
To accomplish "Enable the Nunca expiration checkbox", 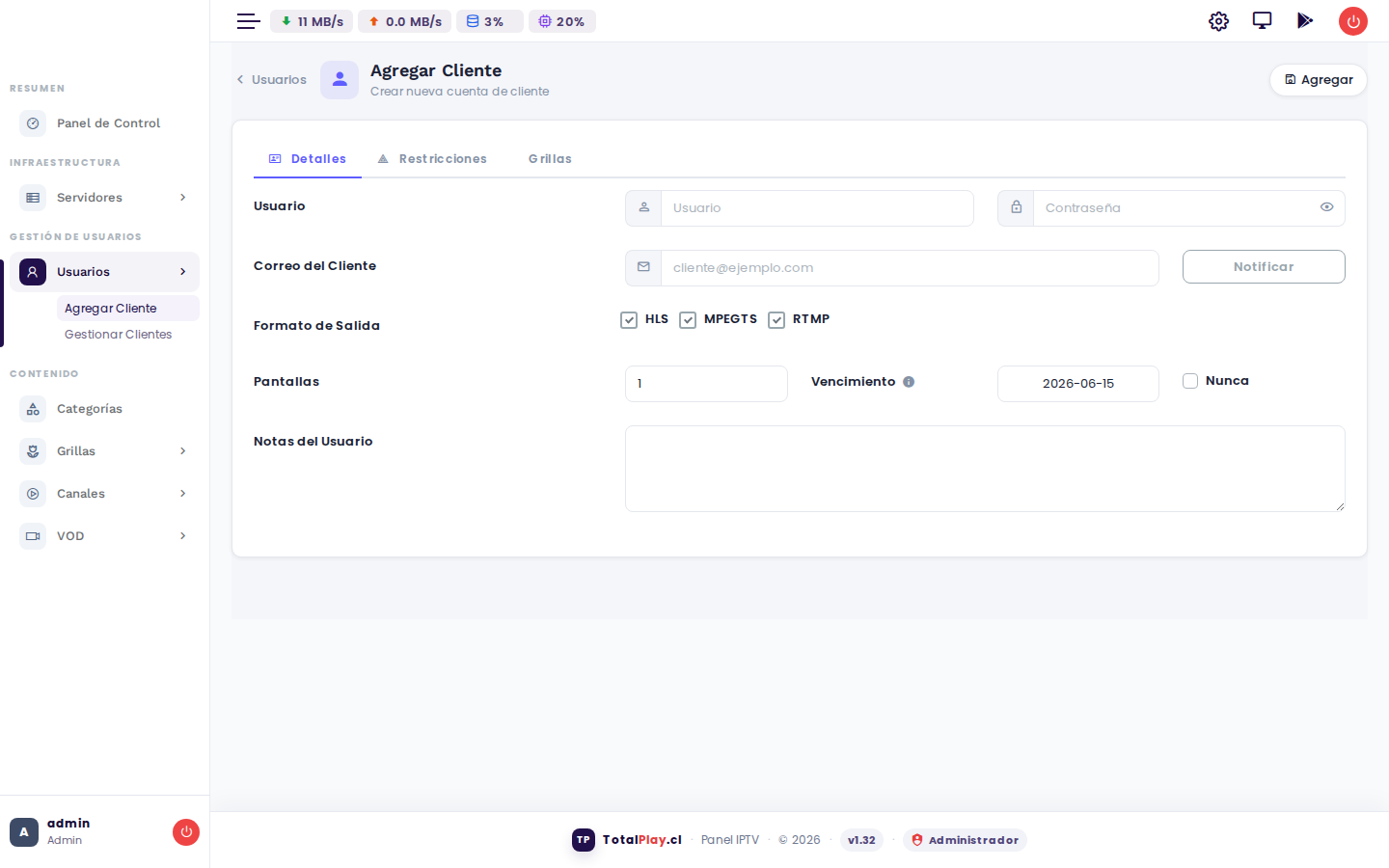I will tap(1190, 381).
